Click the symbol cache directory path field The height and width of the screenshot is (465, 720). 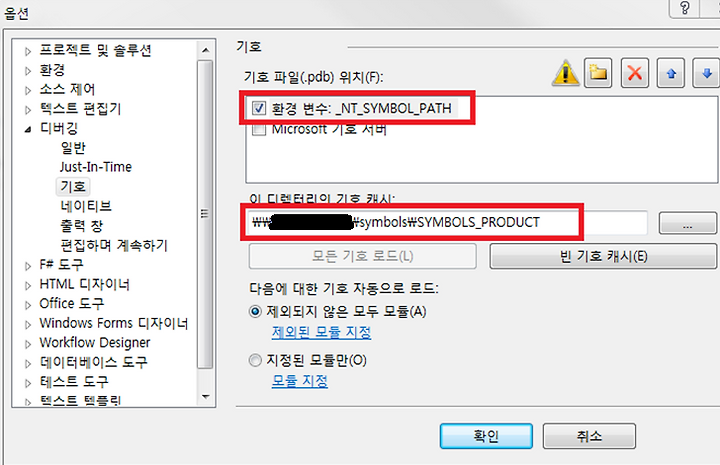click(x=446, y=223)
